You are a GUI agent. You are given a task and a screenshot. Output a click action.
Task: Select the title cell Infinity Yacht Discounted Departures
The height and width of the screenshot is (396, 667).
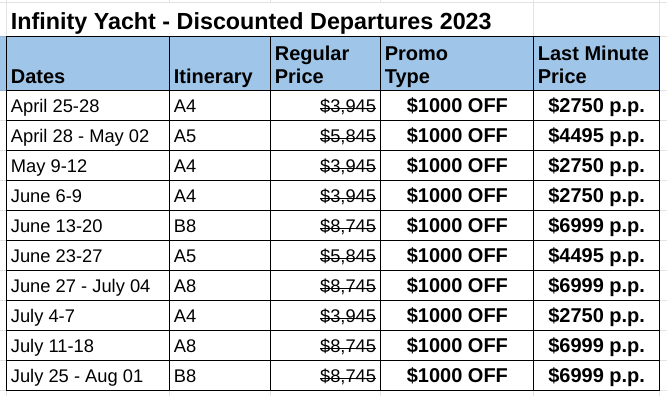(x=251, y=21)
